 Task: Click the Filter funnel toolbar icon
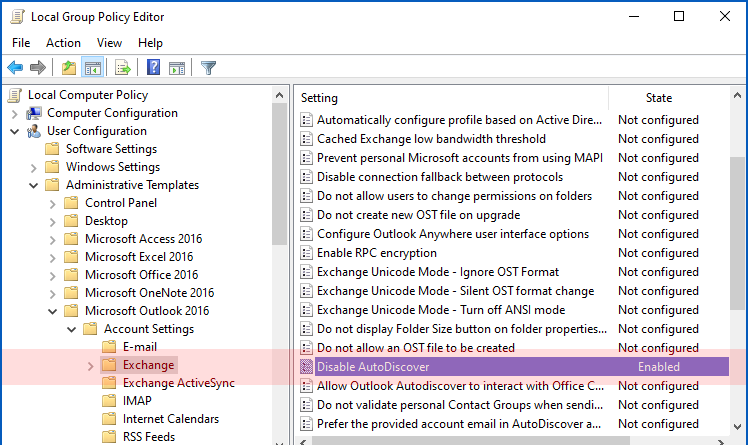pyautogui.click(x=208, y=68)
